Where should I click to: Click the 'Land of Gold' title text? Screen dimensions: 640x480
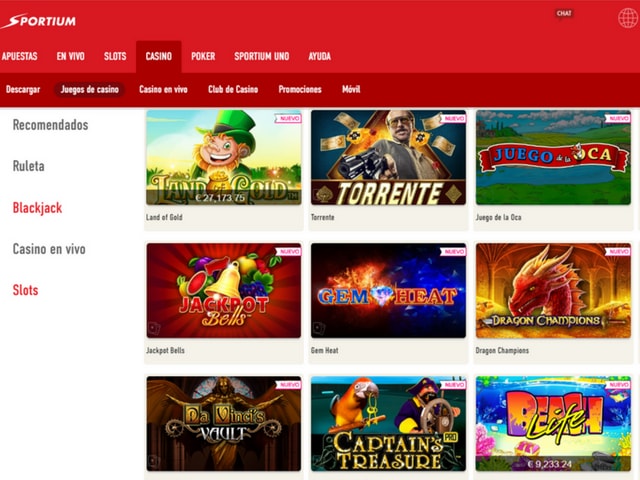click(164, 217)
